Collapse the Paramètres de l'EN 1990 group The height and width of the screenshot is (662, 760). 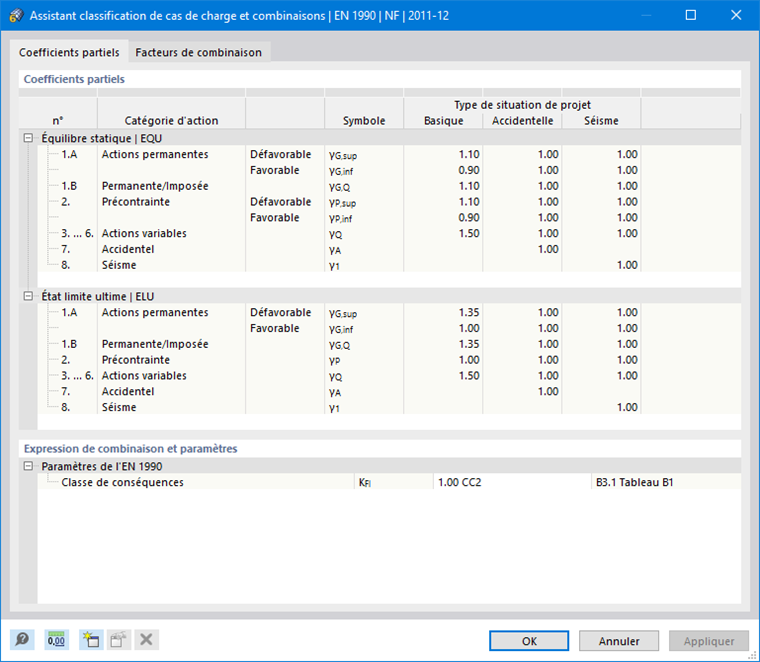(29, 466)
